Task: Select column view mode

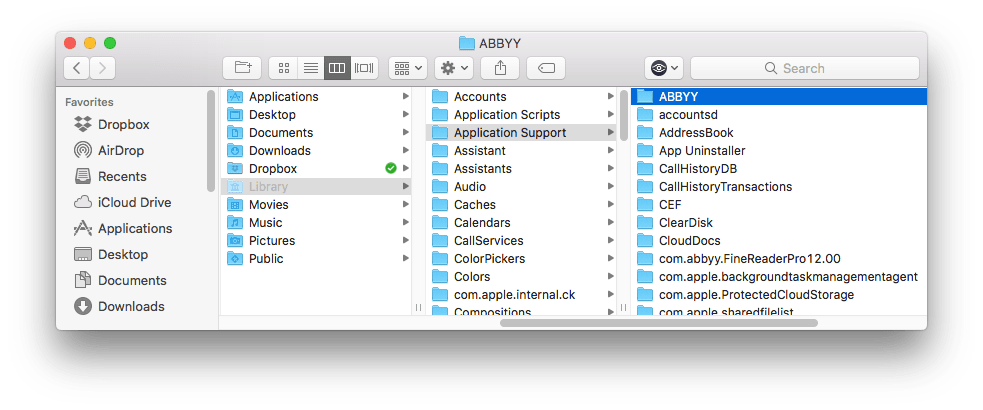Action: [x=337, y=68]
